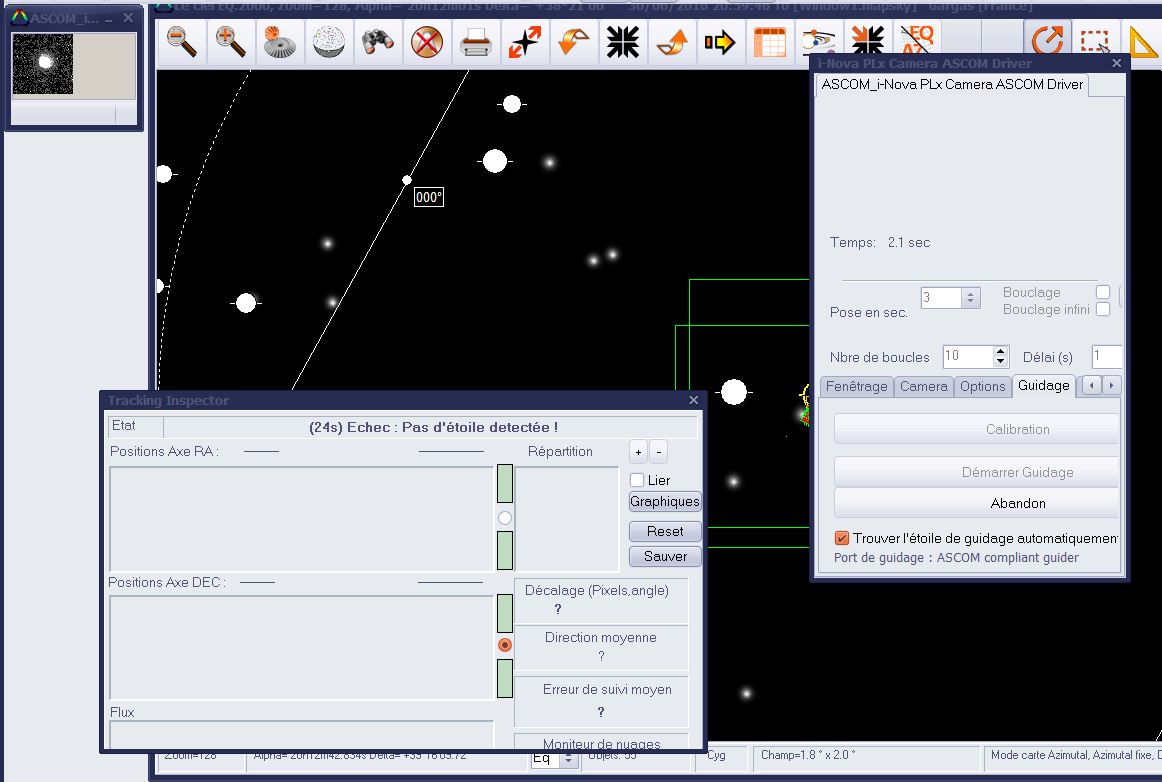Image resolution: width=1162 pixels, height=782 pixels.
Task: Click the printer icon in toolbar
Action: pyautogui.click(x=475, y=42)
